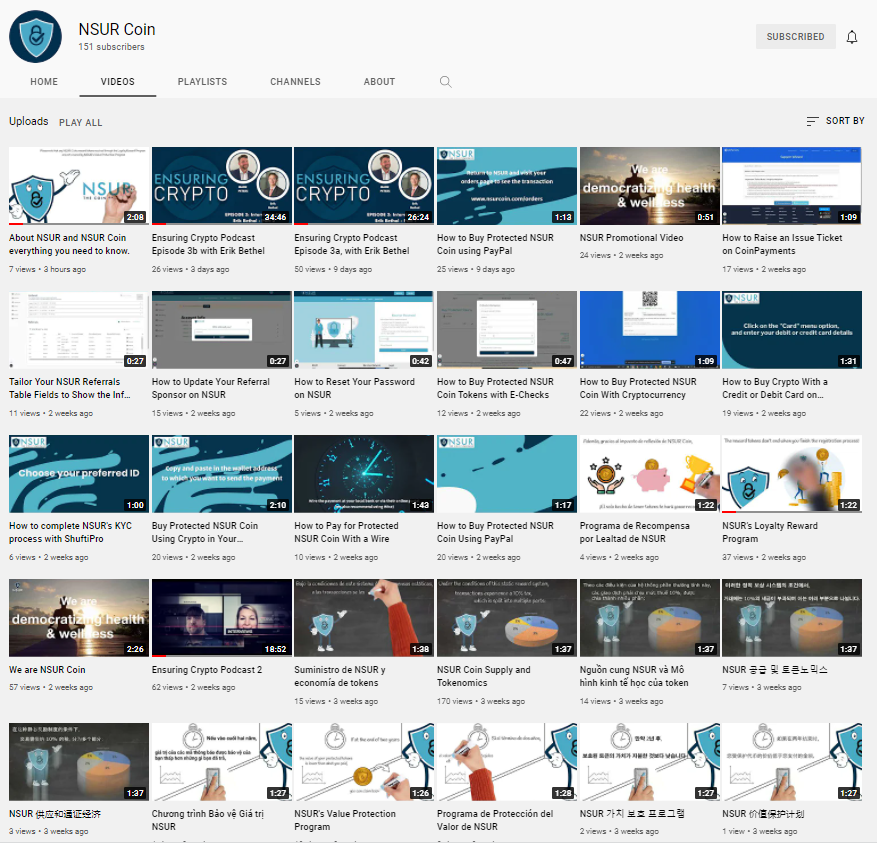Viewport: 877px width, 843px height.
Task: Click Nguồn cung NSUR video title
Action: pos(634,676)
